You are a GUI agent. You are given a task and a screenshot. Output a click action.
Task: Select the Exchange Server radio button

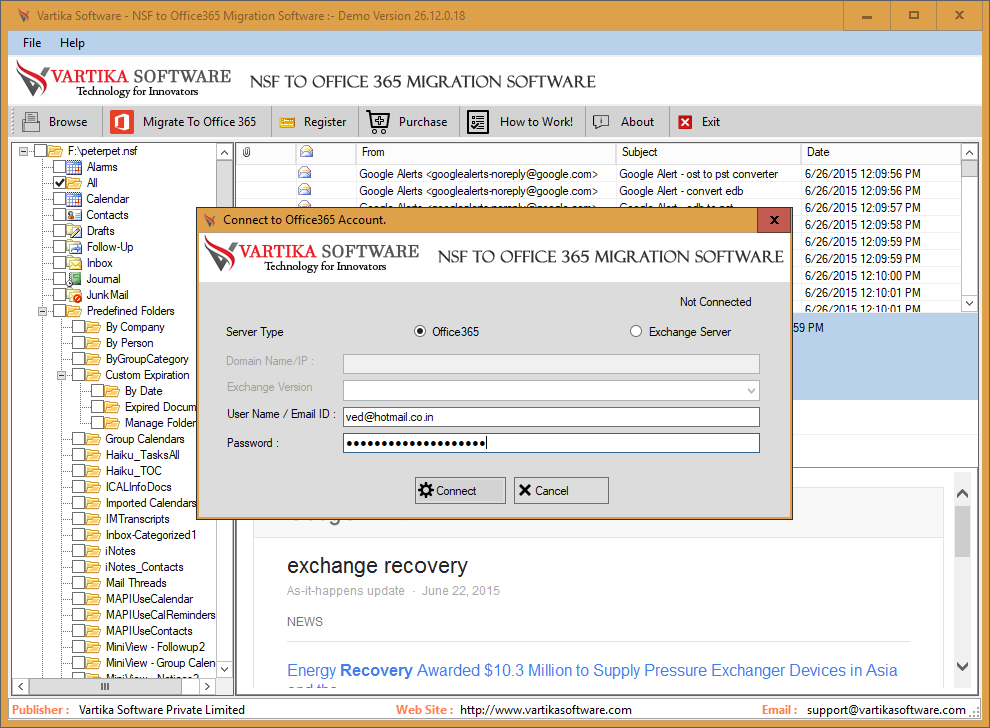[636, 331]
